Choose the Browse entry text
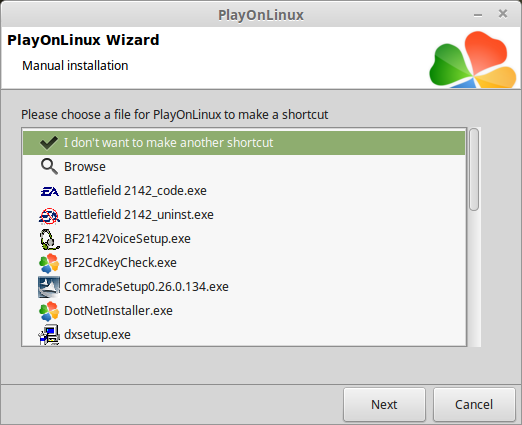Image resolution: width=522 pixels, height=425 pixels. click(x=85, y=167)
